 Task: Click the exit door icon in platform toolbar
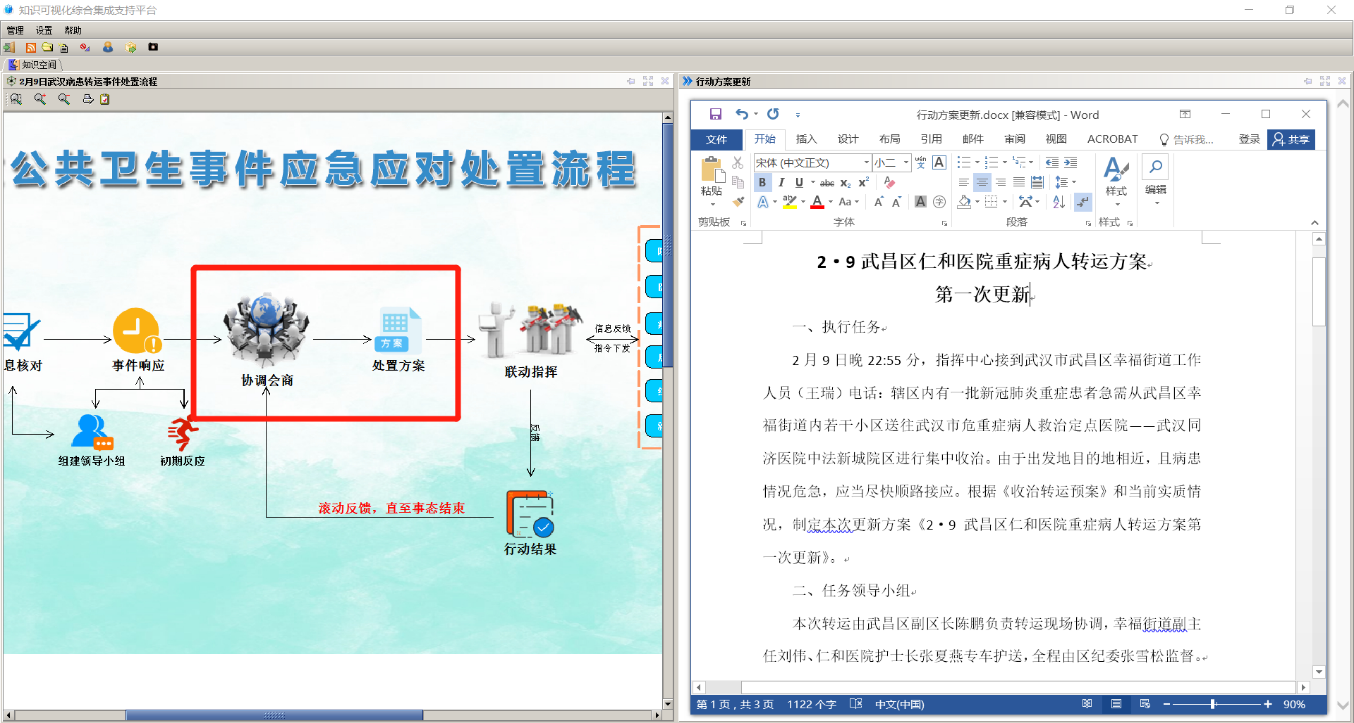[x=9, y=47]
